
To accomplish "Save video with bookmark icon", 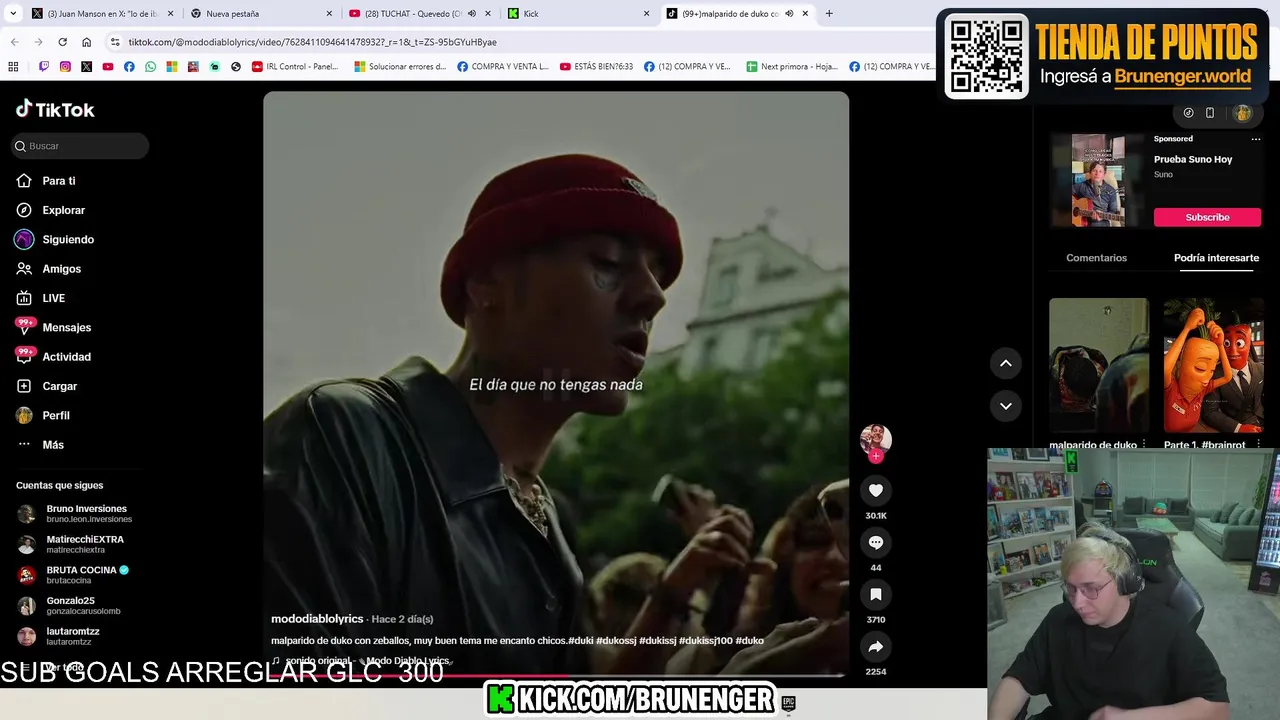I will click(x=876, y=594).
